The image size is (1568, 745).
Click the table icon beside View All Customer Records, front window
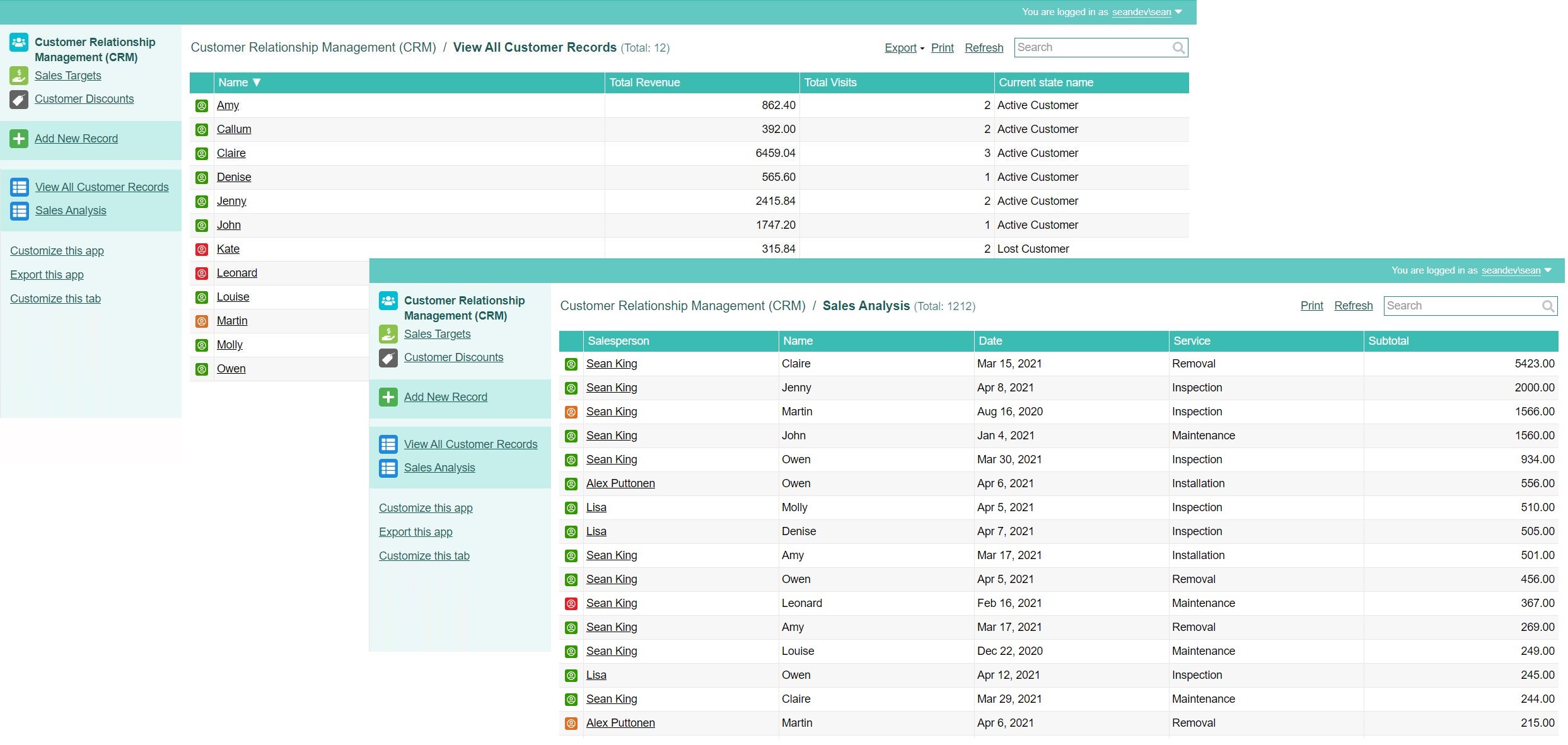tap(388, 444)
